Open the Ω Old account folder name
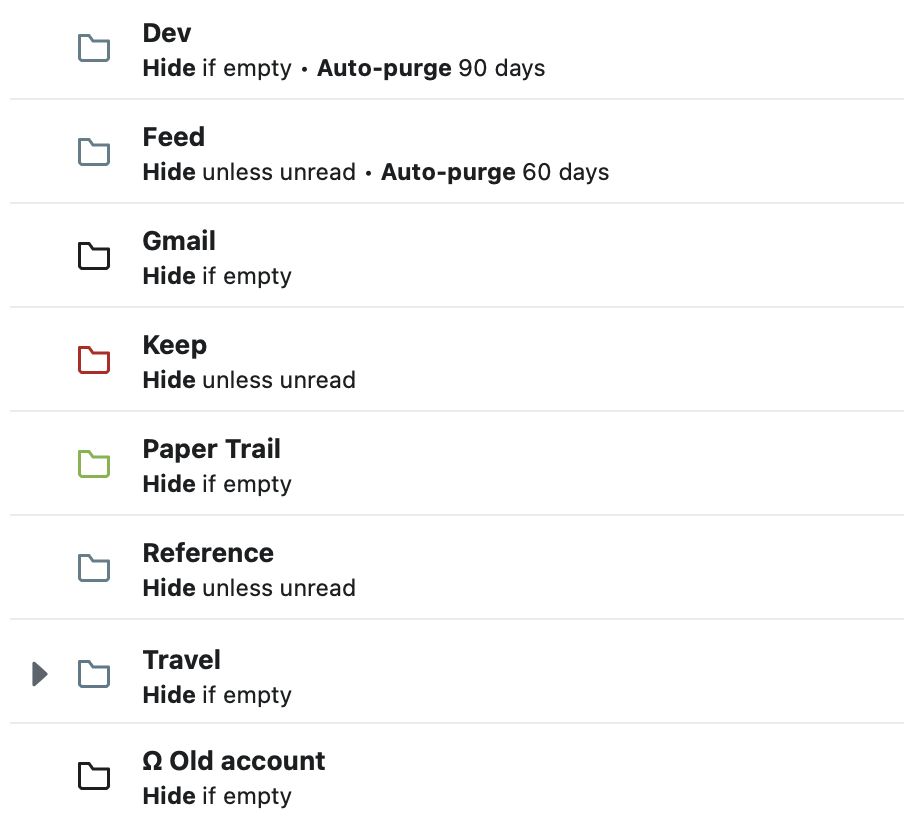904x820 pixels. coord(234,761)
